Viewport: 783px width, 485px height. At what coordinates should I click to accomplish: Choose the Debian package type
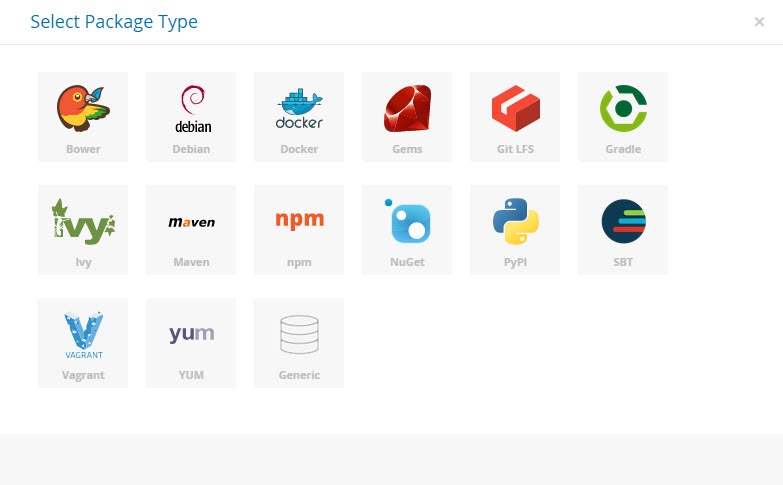[191, 117]
